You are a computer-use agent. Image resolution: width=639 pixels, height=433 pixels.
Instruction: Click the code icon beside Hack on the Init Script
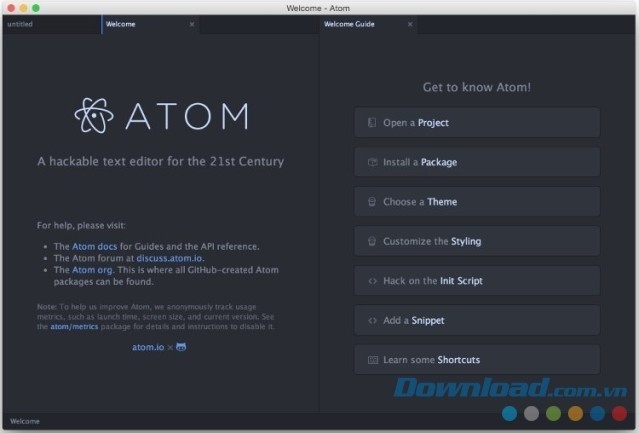(x=372, y=281)
